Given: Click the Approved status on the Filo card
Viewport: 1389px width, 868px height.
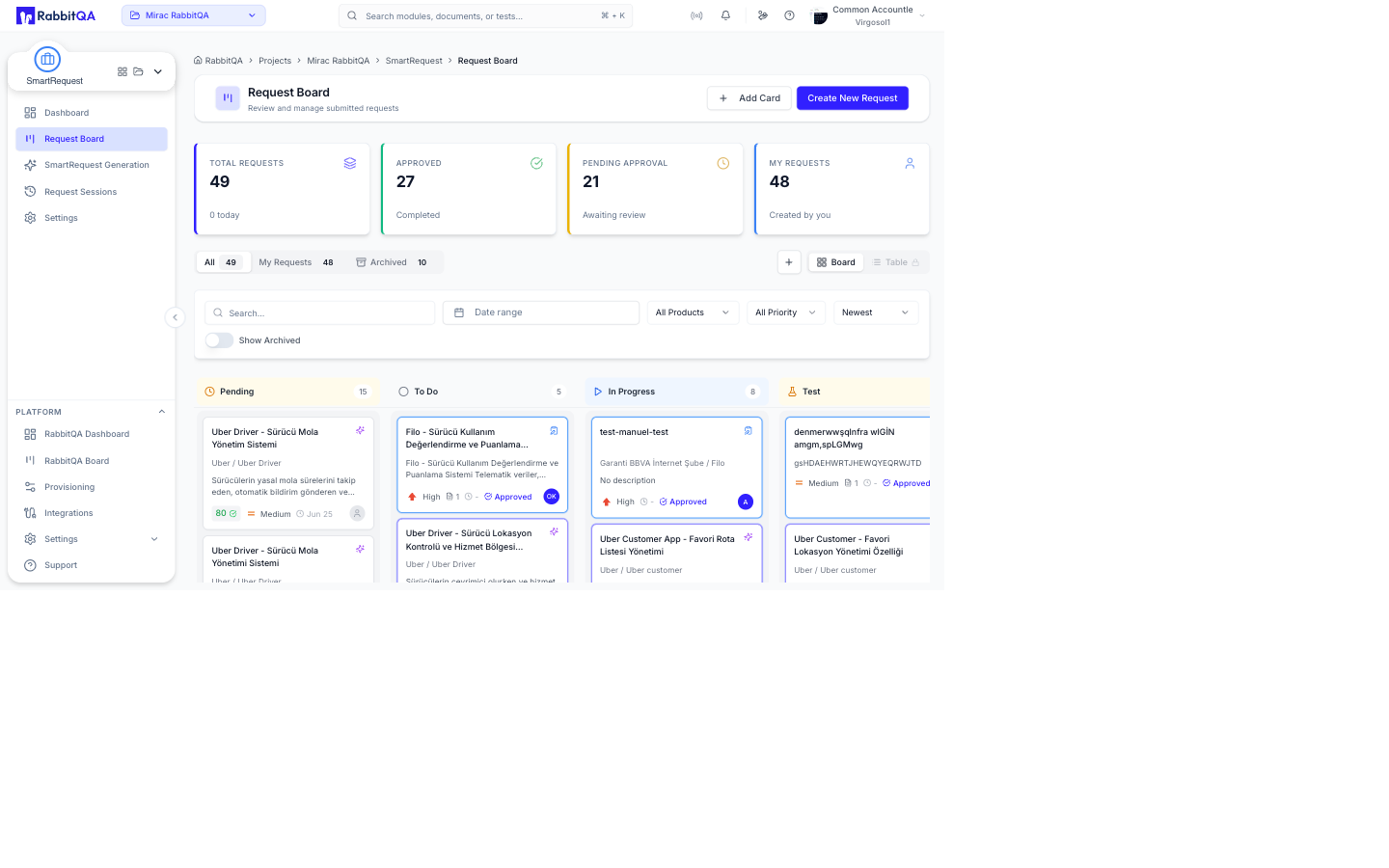Looking at the screenshot, I should point(508,497).
